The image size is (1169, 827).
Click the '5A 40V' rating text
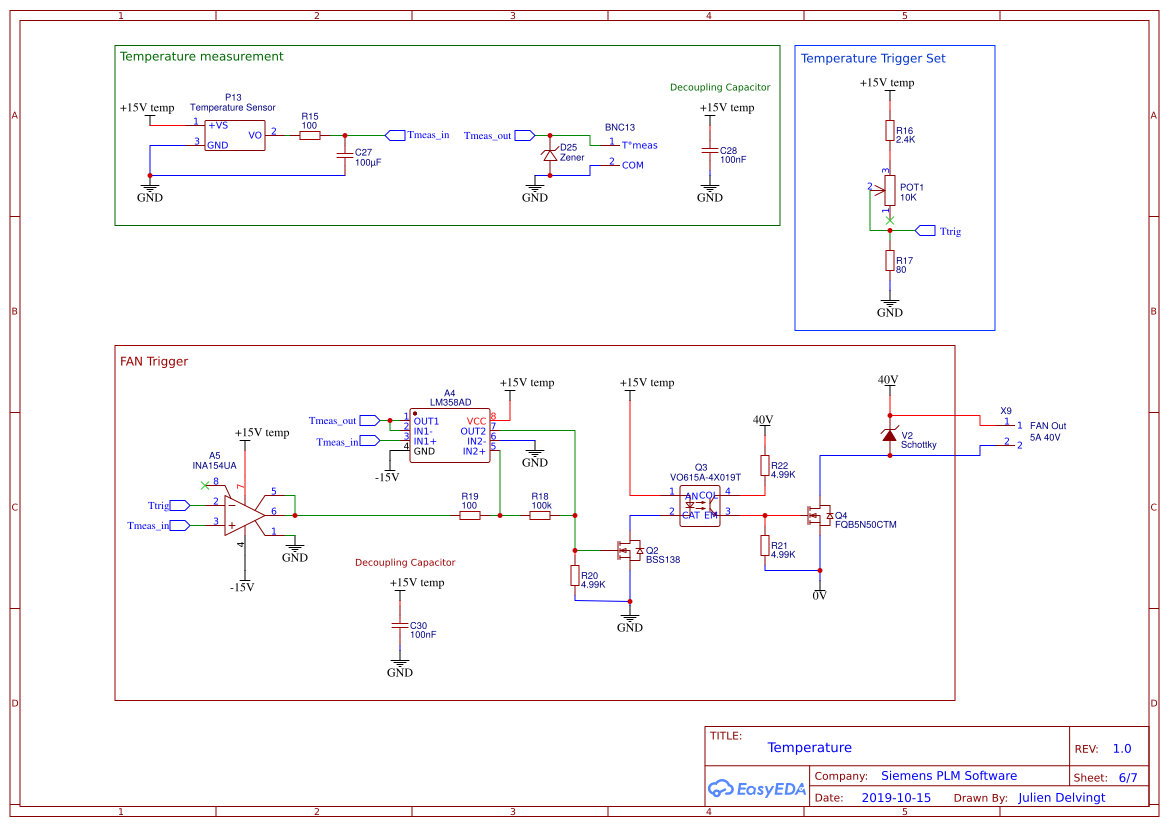click(x=1044, y=438)
